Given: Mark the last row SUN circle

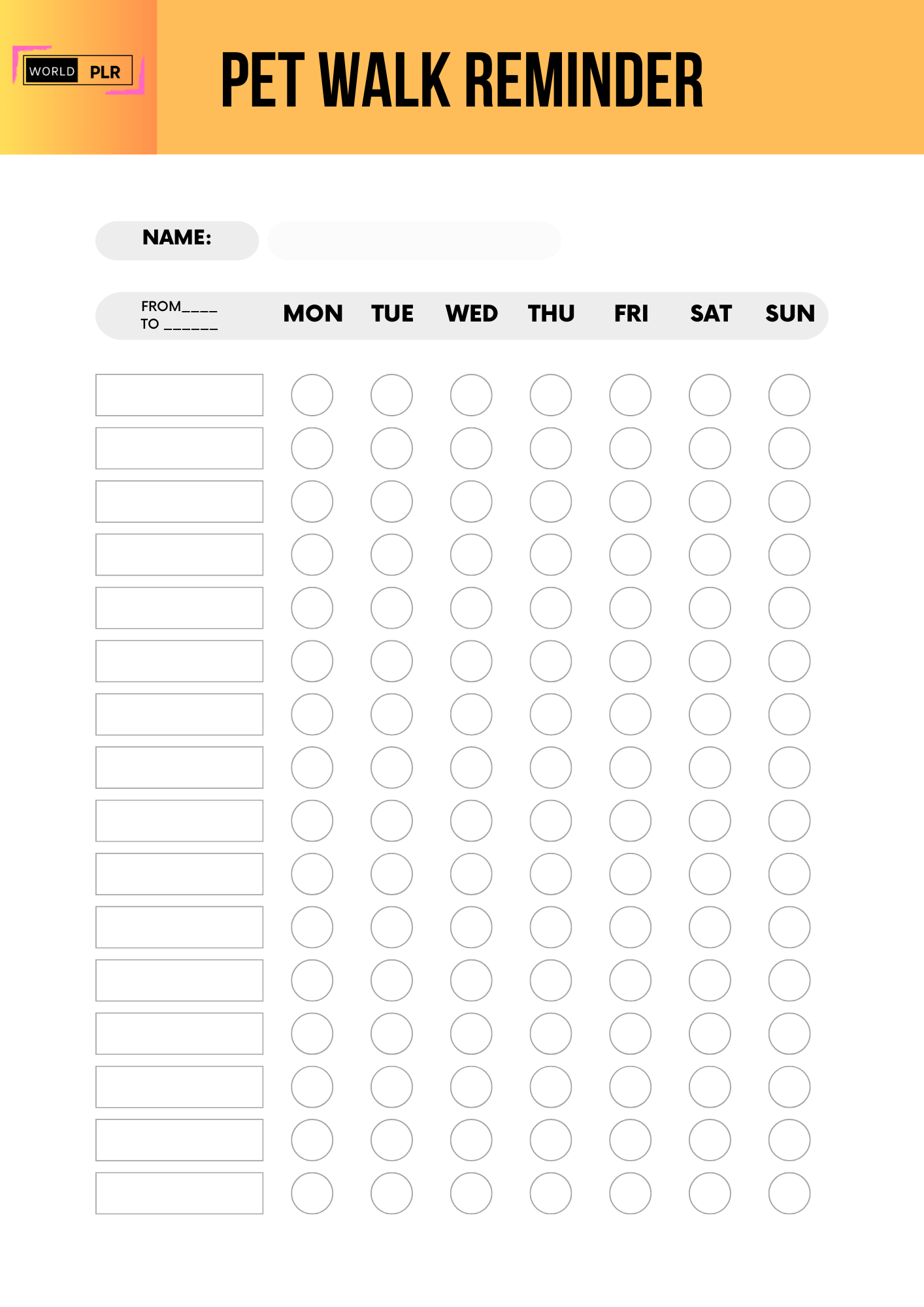Looking at the screenshot, I should tap(789, 1193).
